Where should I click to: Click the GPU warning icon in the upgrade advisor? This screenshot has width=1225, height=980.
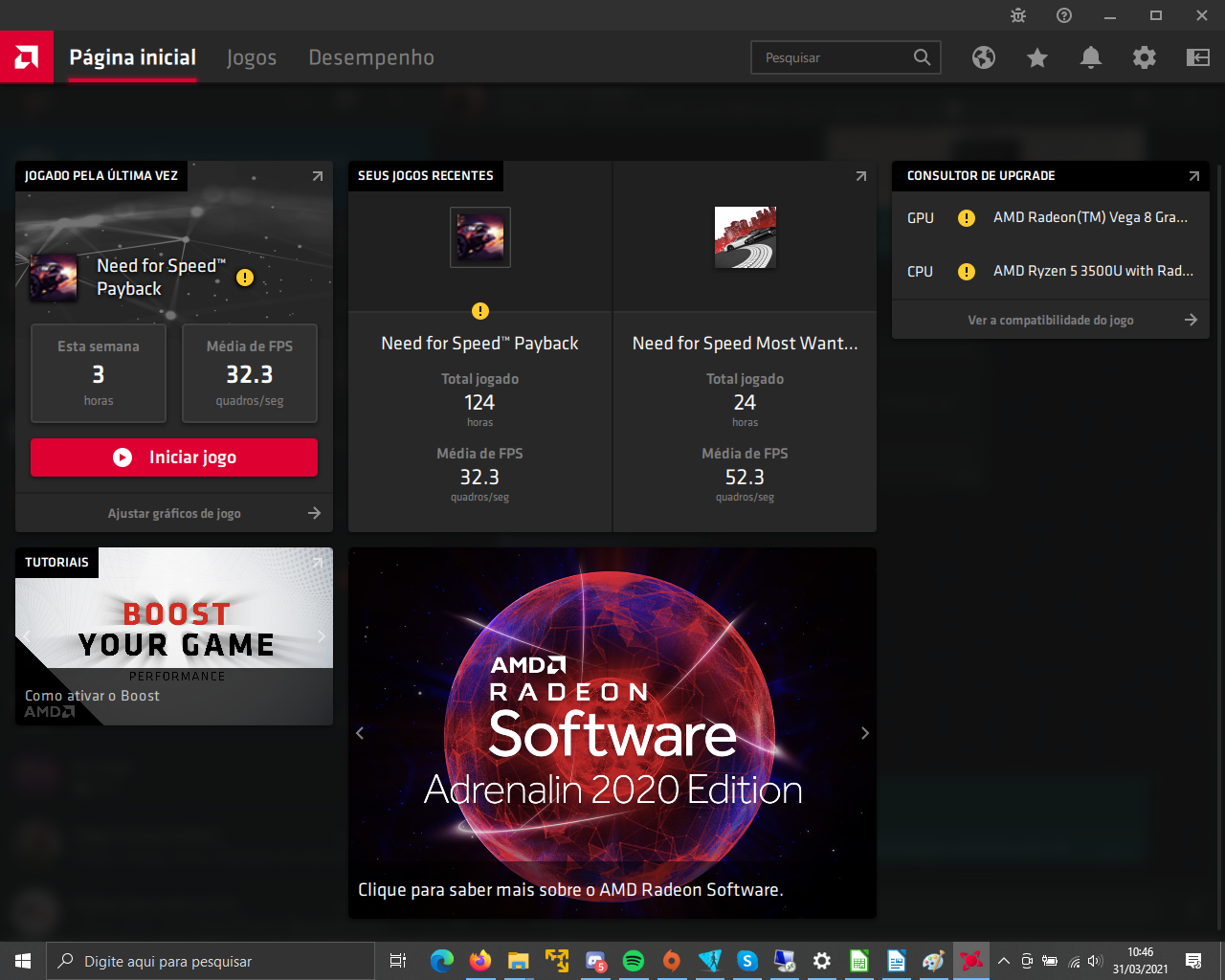tap(967, 218)
